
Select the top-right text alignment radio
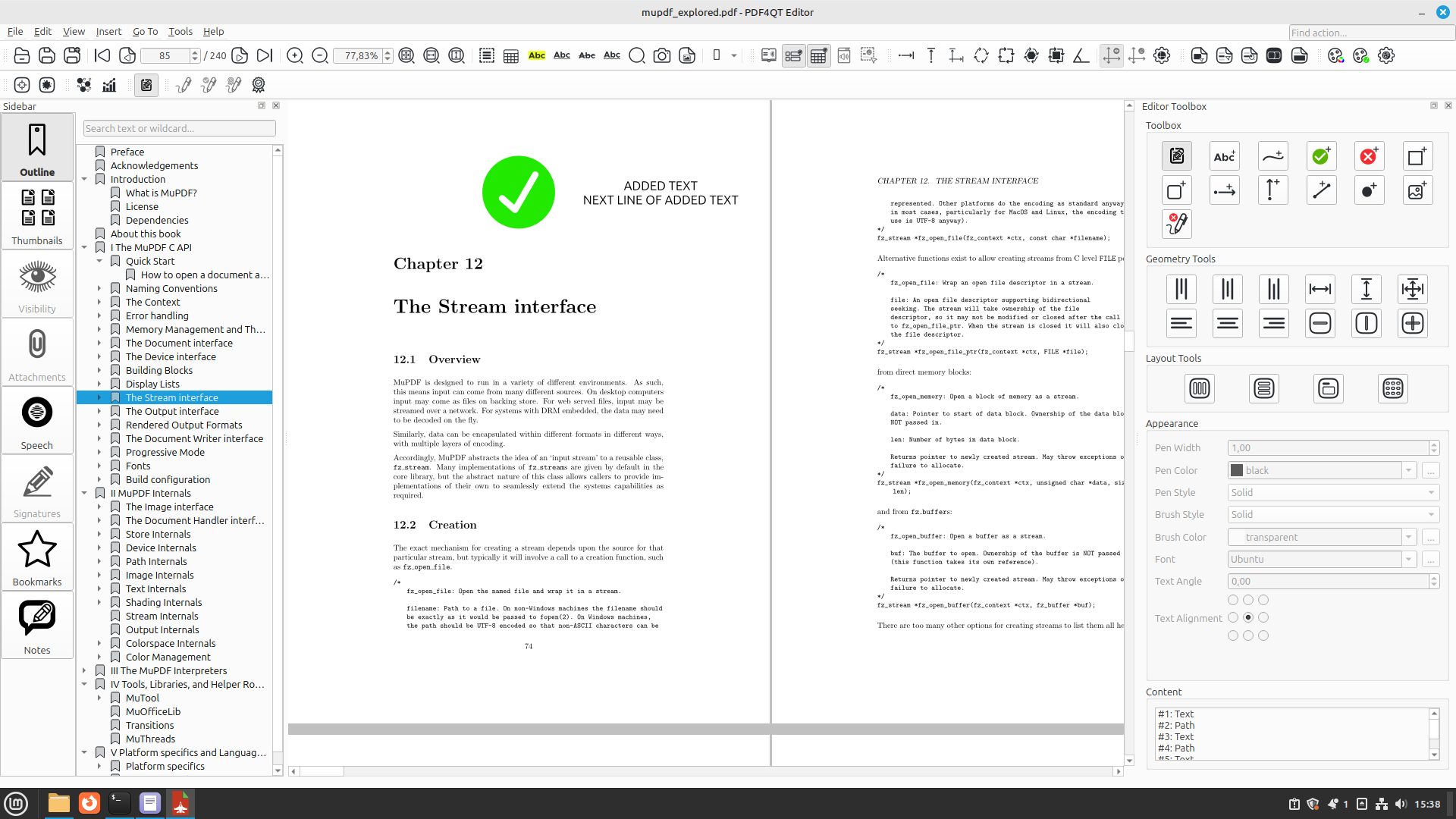pyautogui.click(x=1263, y=600)
